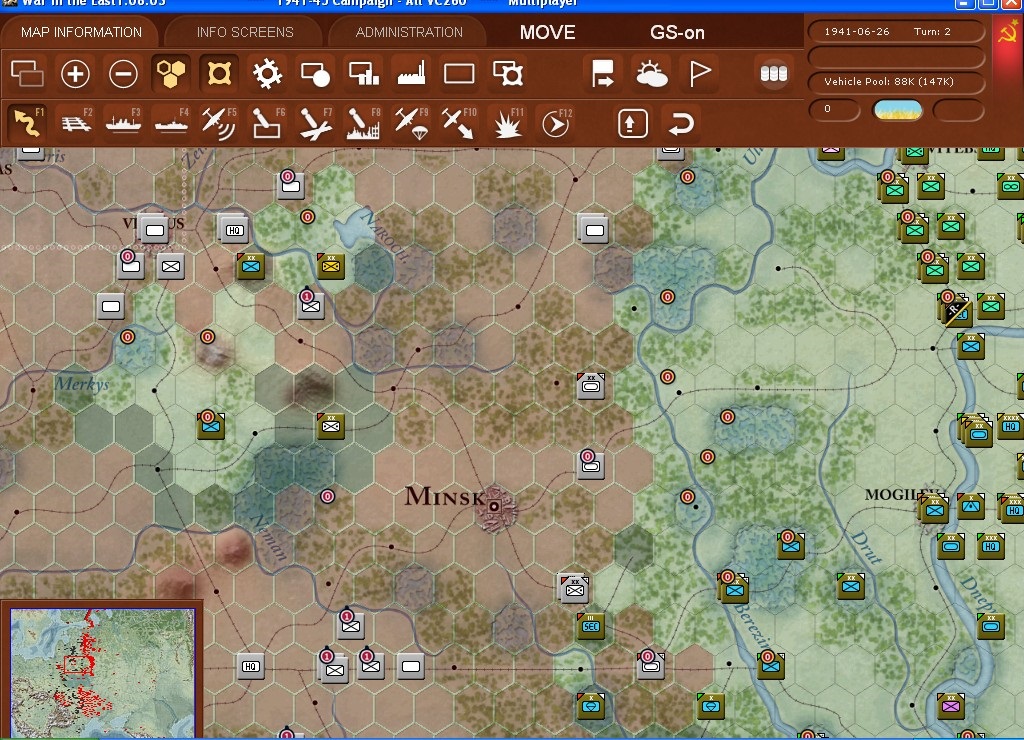Click the Soviet hammer and sickle icon
Image resolution: width=1024 pixels, height=740 pixels.
pos(1009,31)
